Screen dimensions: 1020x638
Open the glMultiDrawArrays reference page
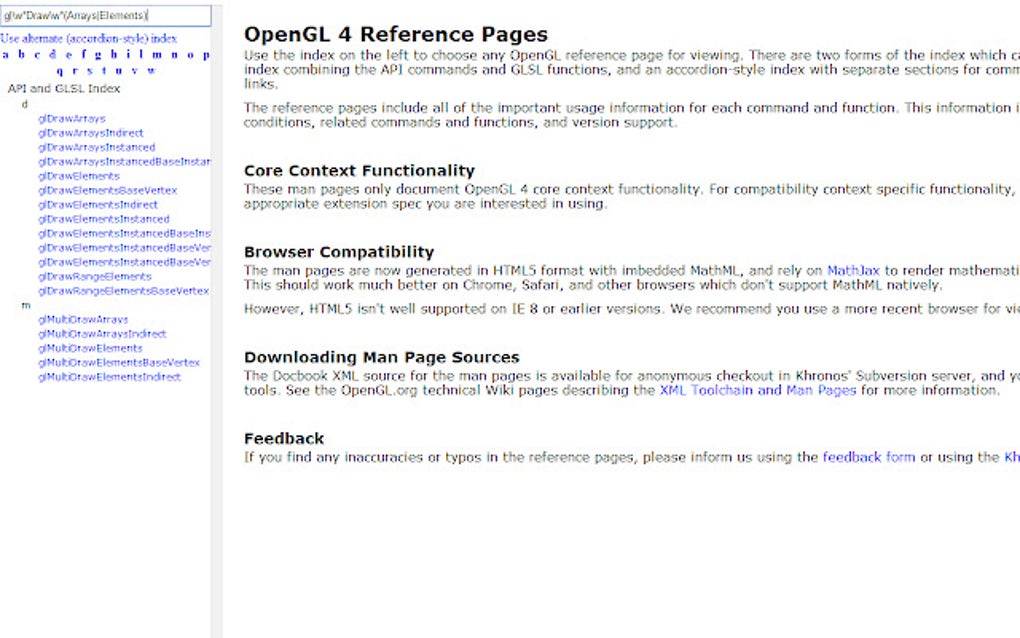click(83, 319)
